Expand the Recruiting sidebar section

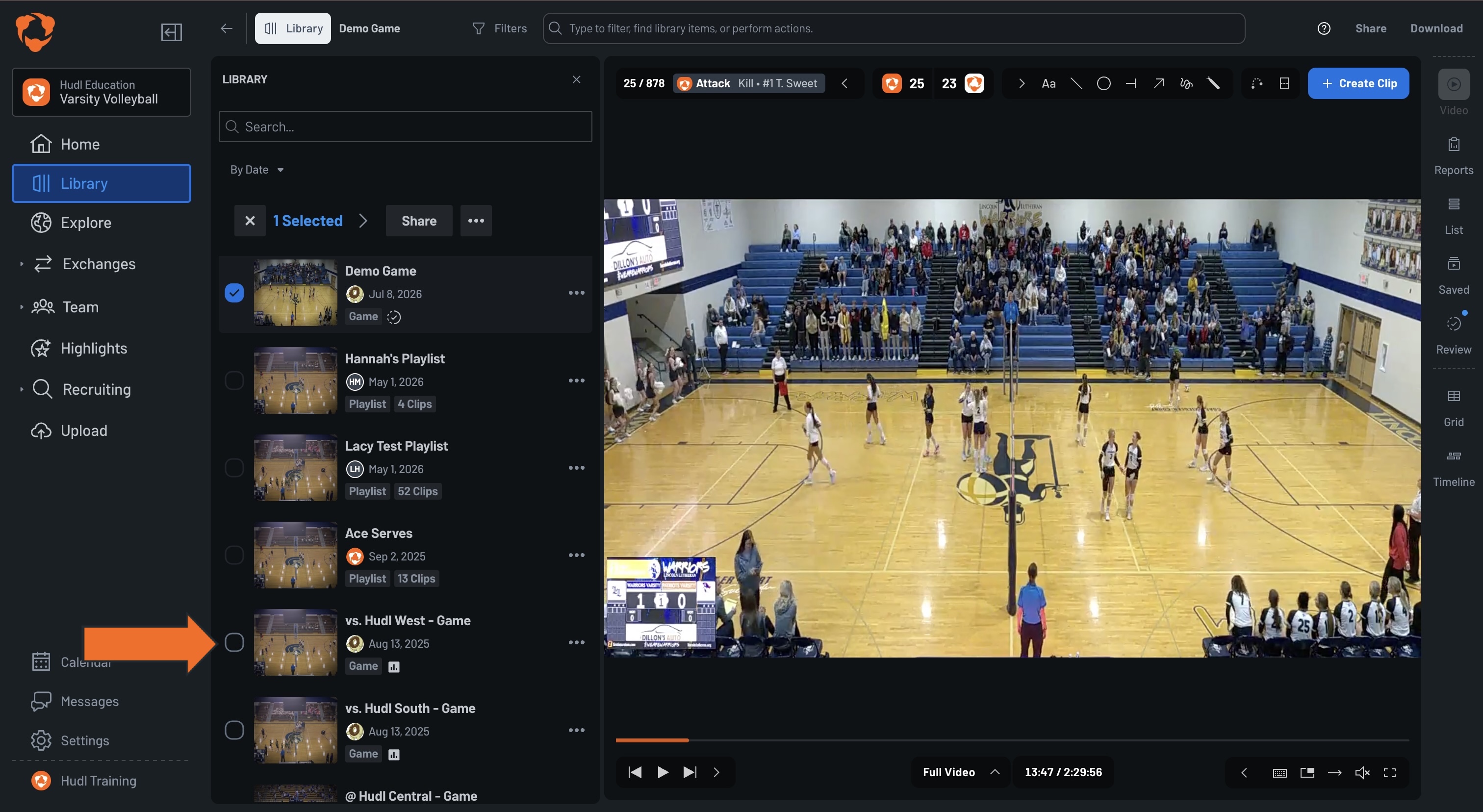pos(21,390)
